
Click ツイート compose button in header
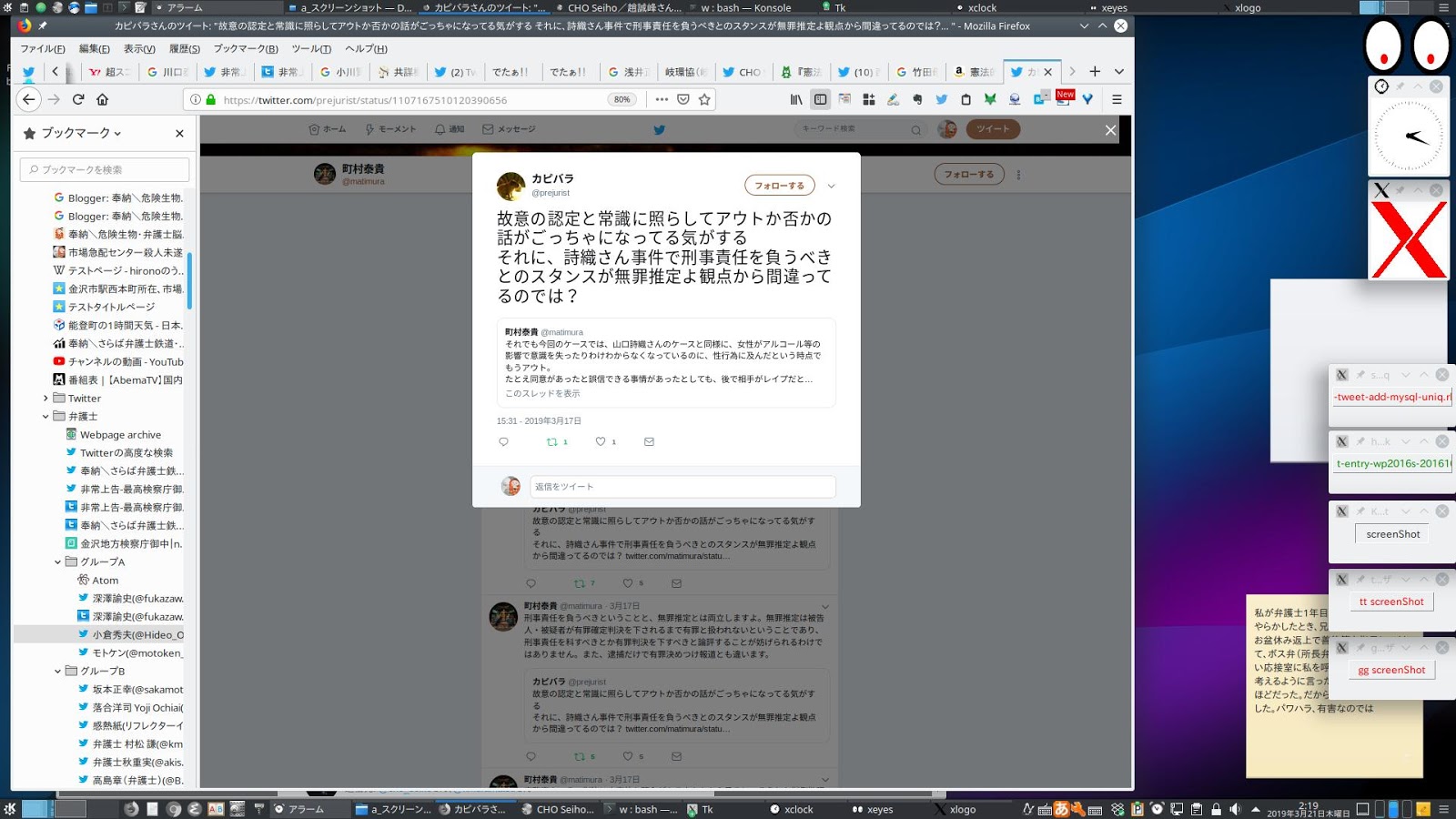pyautogui.click(x=993, y=129)
